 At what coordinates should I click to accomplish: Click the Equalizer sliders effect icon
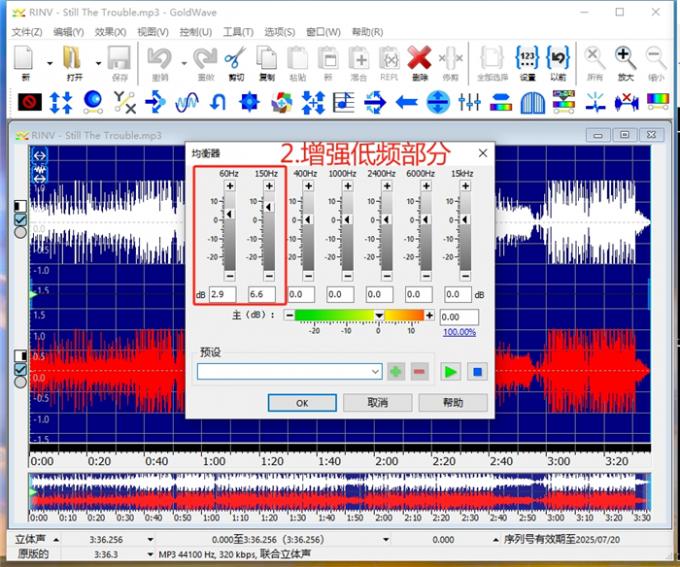click(x=469, y=102)
